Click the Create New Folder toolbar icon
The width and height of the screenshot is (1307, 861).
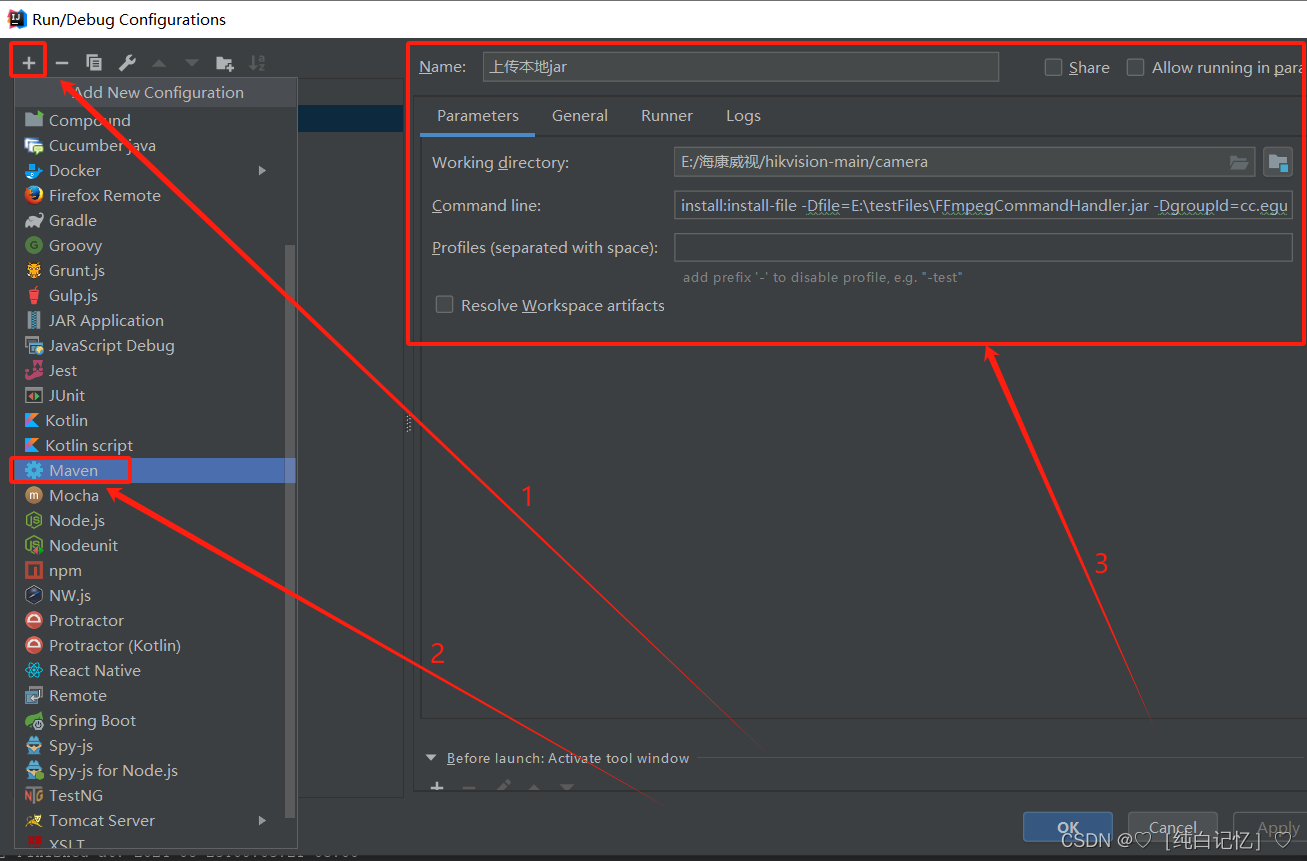pyautogui.click(x=225, y=63)
